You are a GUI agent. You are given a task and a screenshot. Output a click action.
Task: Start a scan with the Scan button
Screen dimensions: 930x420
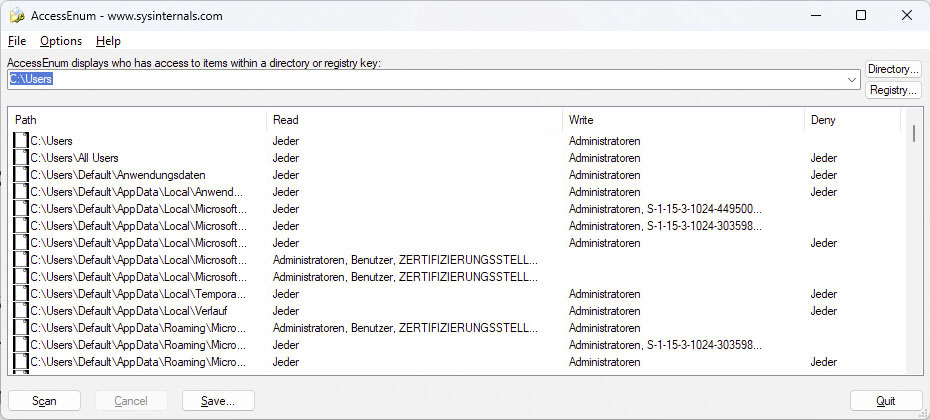[x=44, y=401]
